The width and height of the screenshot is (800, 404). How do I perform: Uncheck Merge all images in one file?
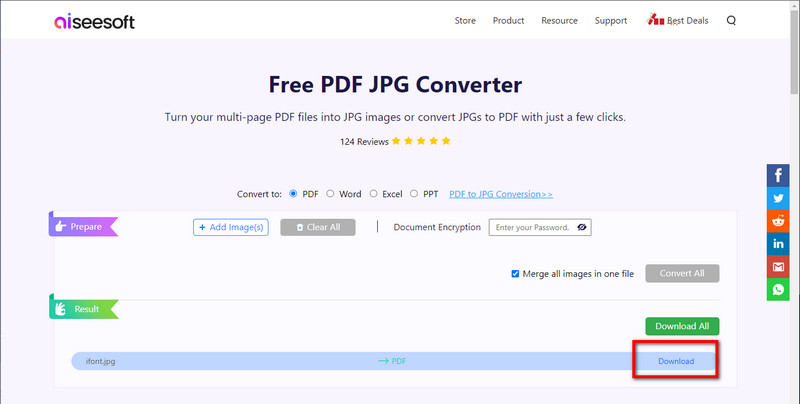pyautogui.click(x=515, y=274)
